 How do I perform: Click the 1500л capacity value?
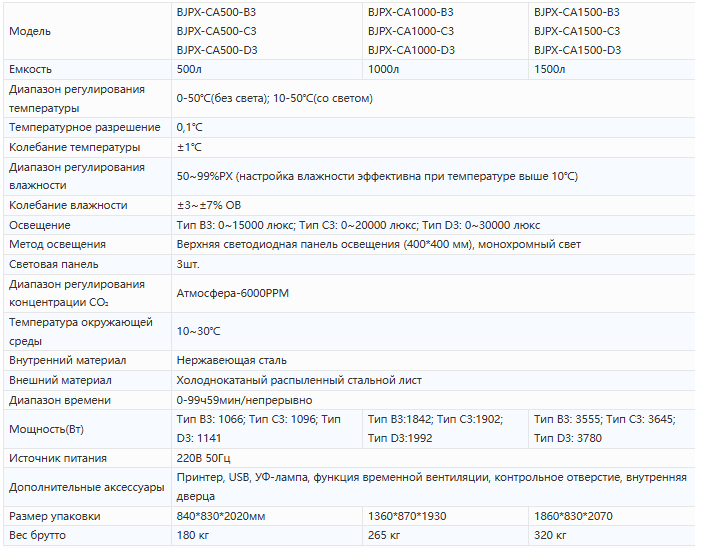[550, 70]
